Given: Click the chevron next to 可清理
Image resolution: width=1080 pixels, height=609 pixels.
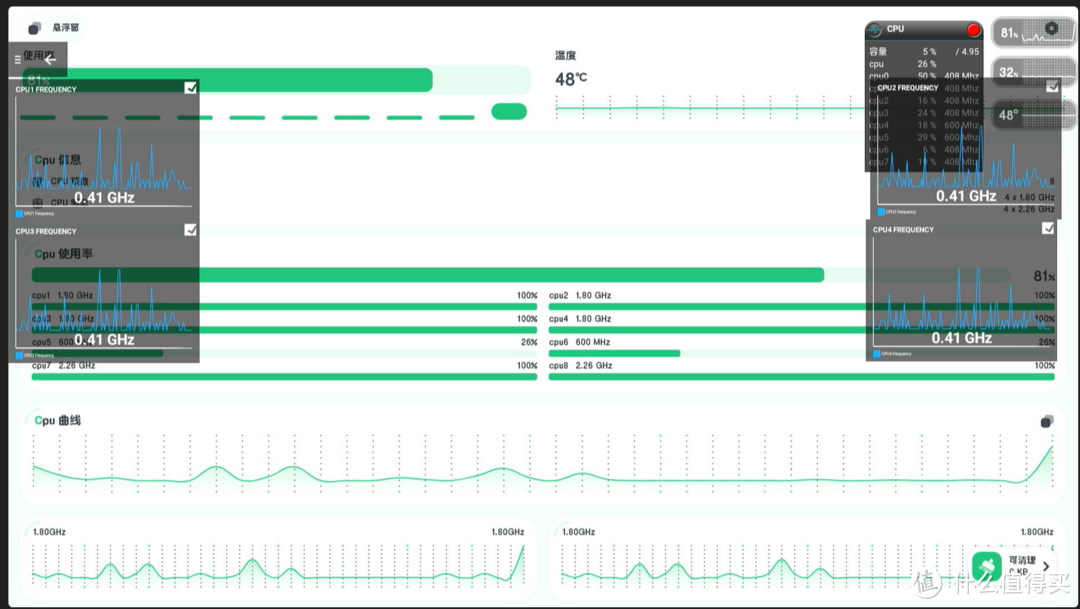Looking at the screenshot, I should (x=1046, y=566).
